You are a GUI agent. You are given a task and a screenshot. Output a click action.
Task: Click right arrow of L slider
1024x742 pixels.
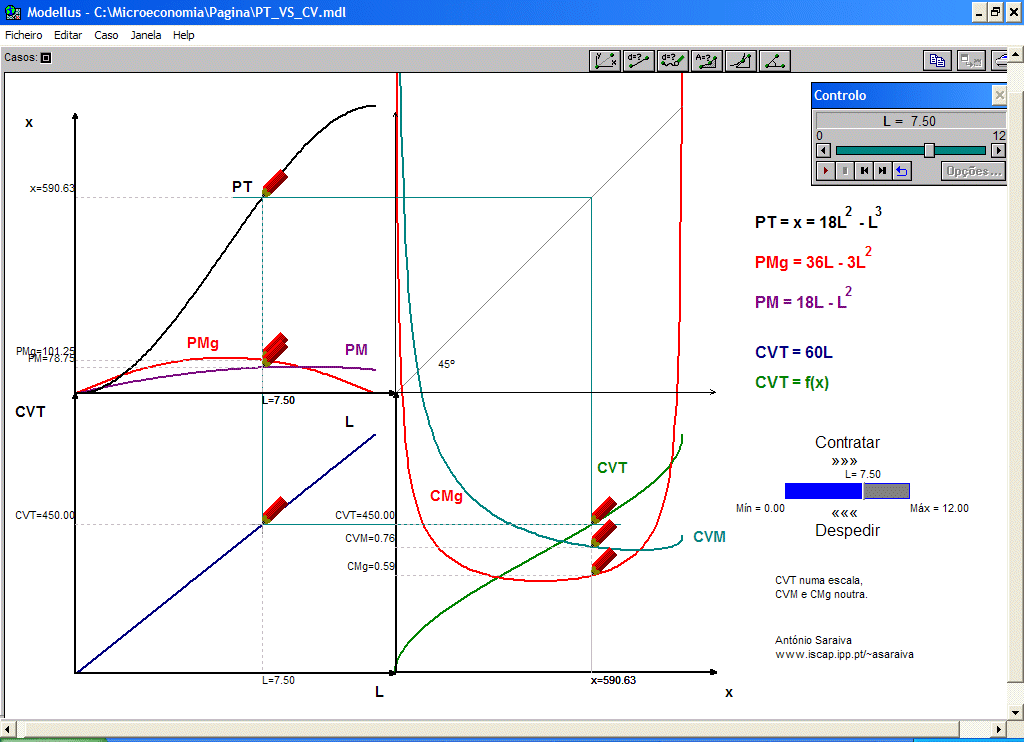pos(997,150)
